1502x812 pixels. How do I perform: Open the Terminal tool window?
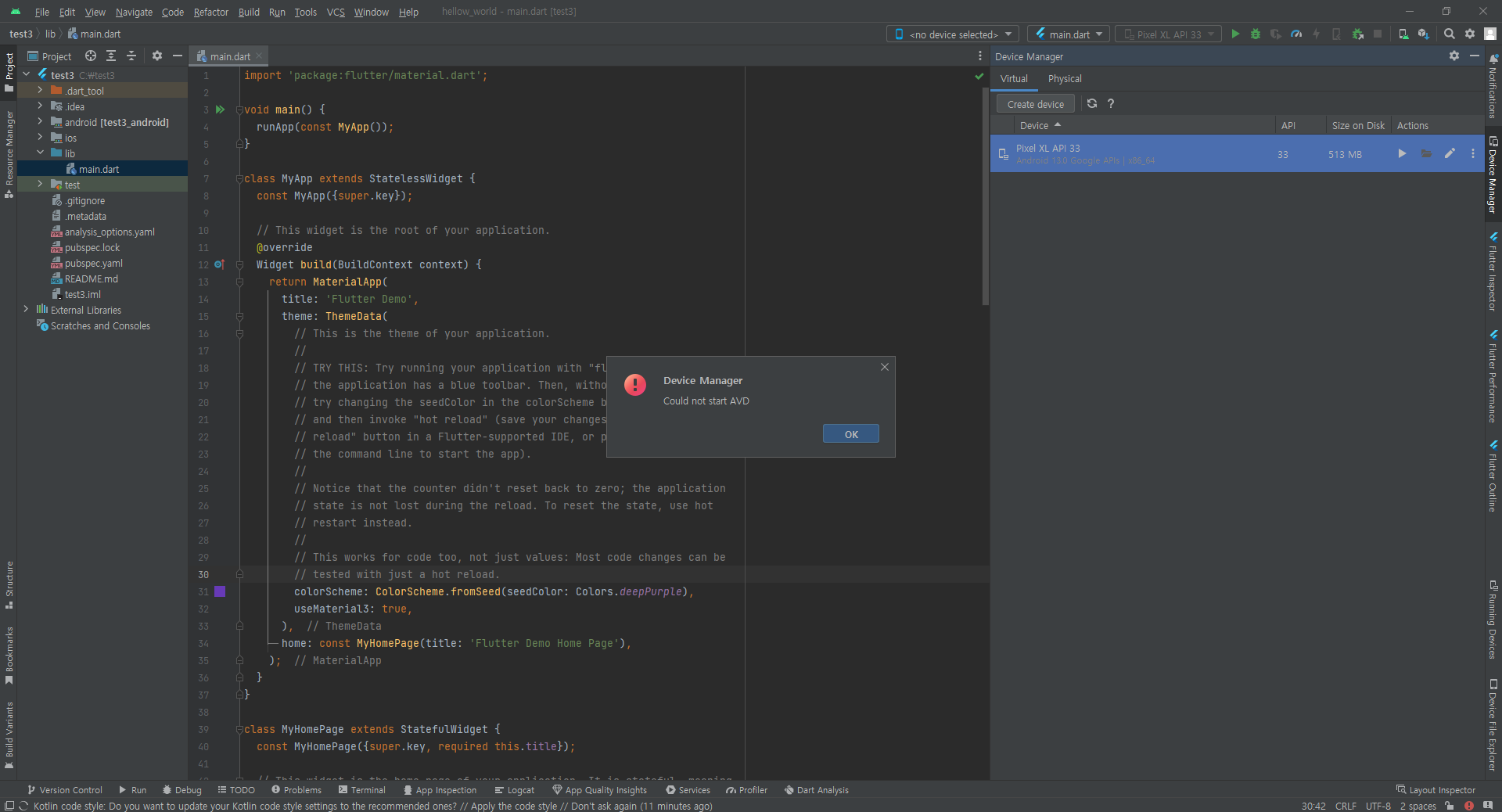coord(362,790)
